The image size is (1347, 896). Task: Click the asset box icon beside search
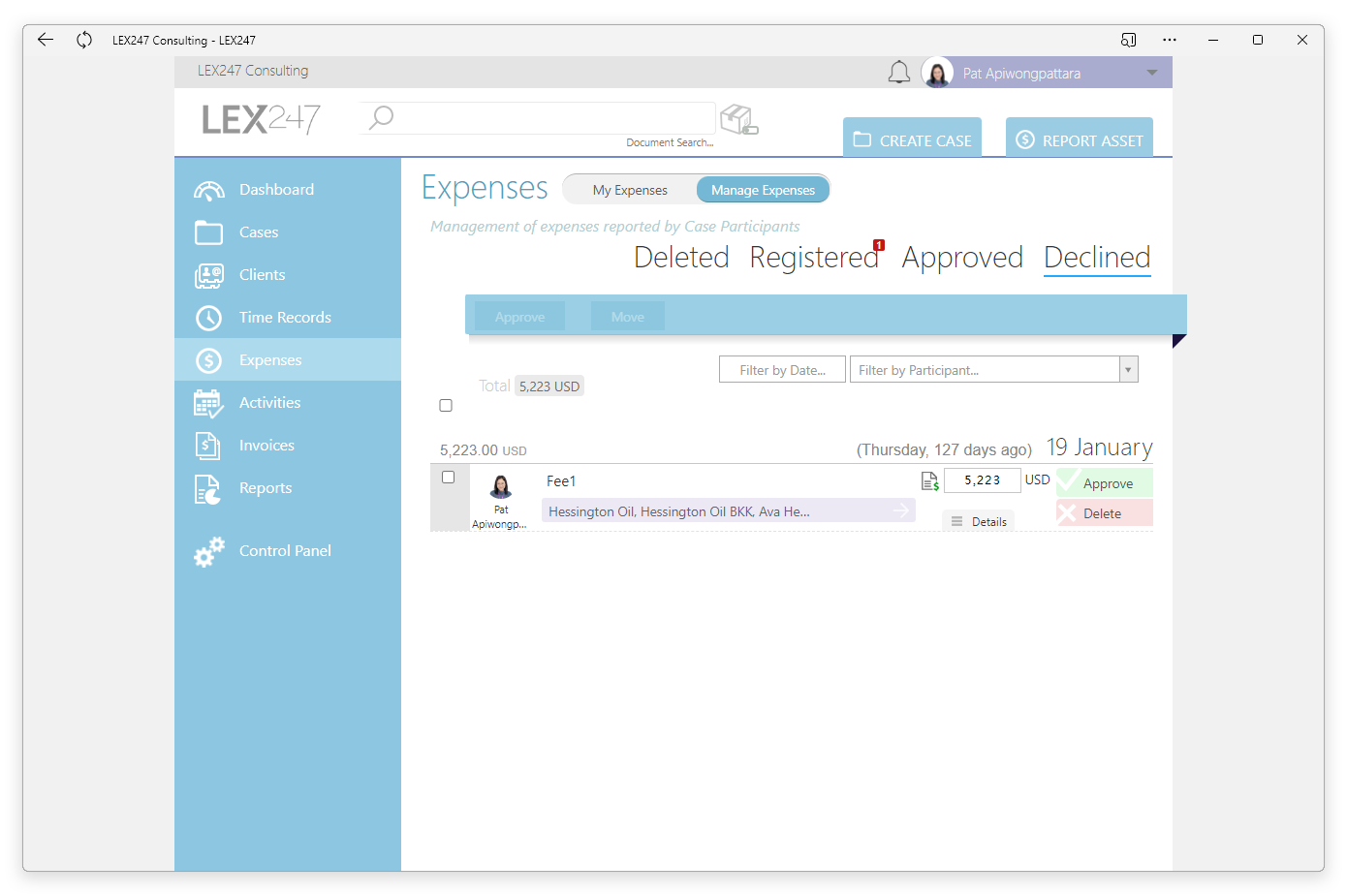point(739,120)
